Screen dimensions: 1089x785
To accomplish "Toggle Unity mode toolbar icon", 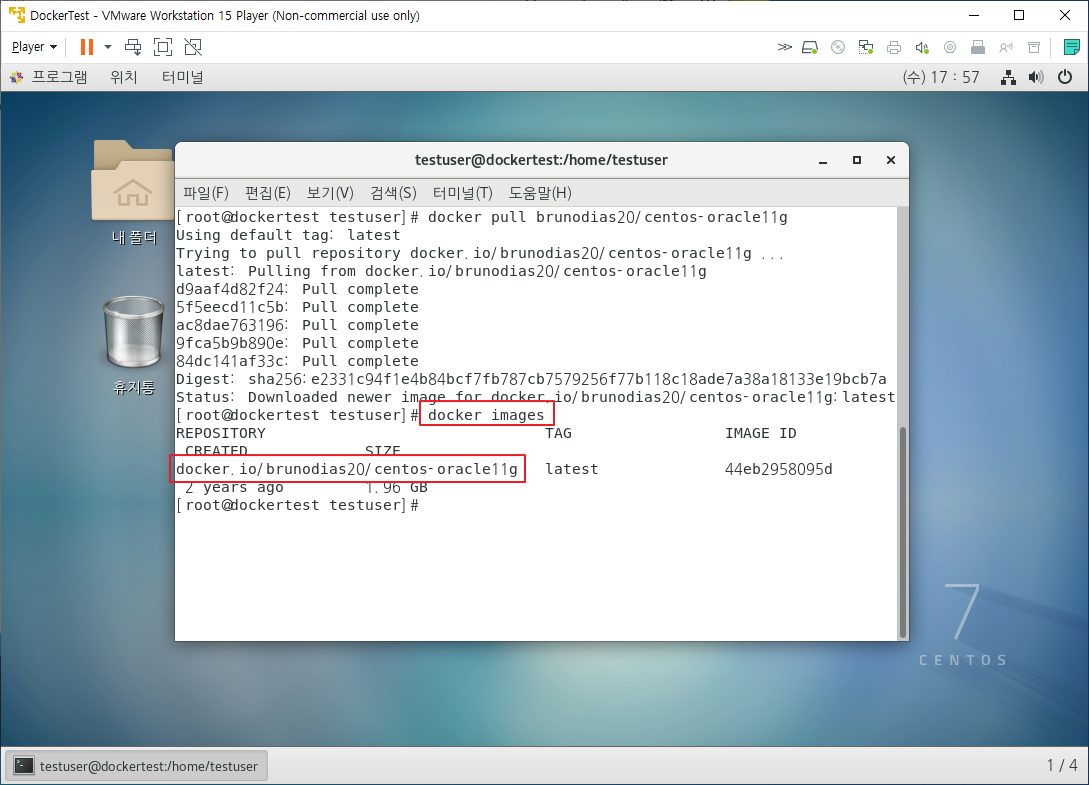I will (x=193, y=47).
